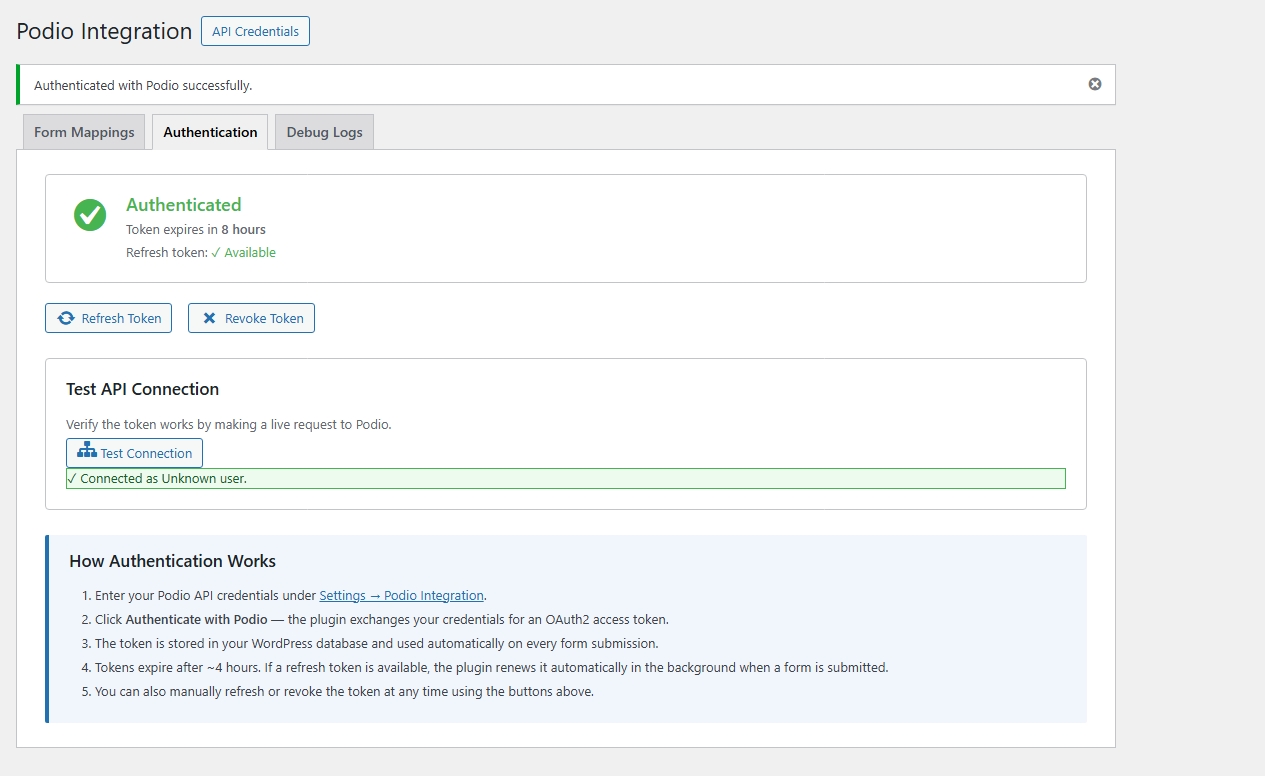Click the Refresh Token button label
This screenshot has height=776, width=1265.
tap(121, 318)
